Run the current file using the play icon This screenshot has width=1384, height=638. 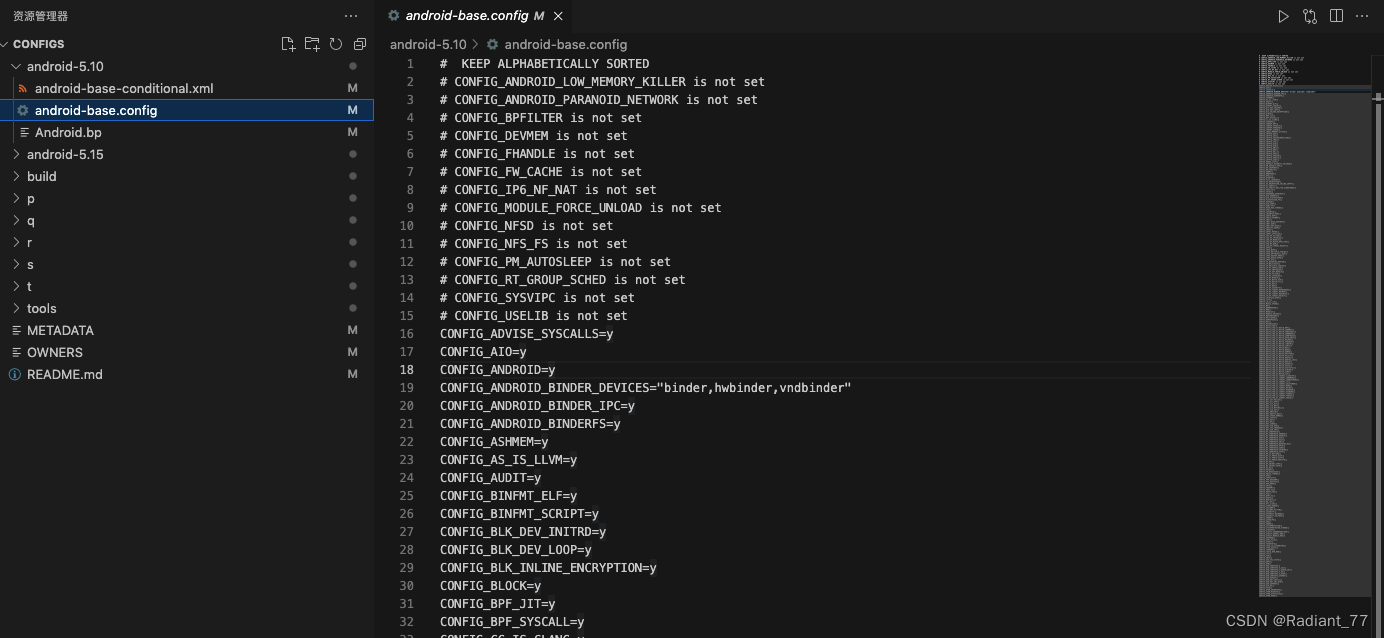(x=1283, y=16)
